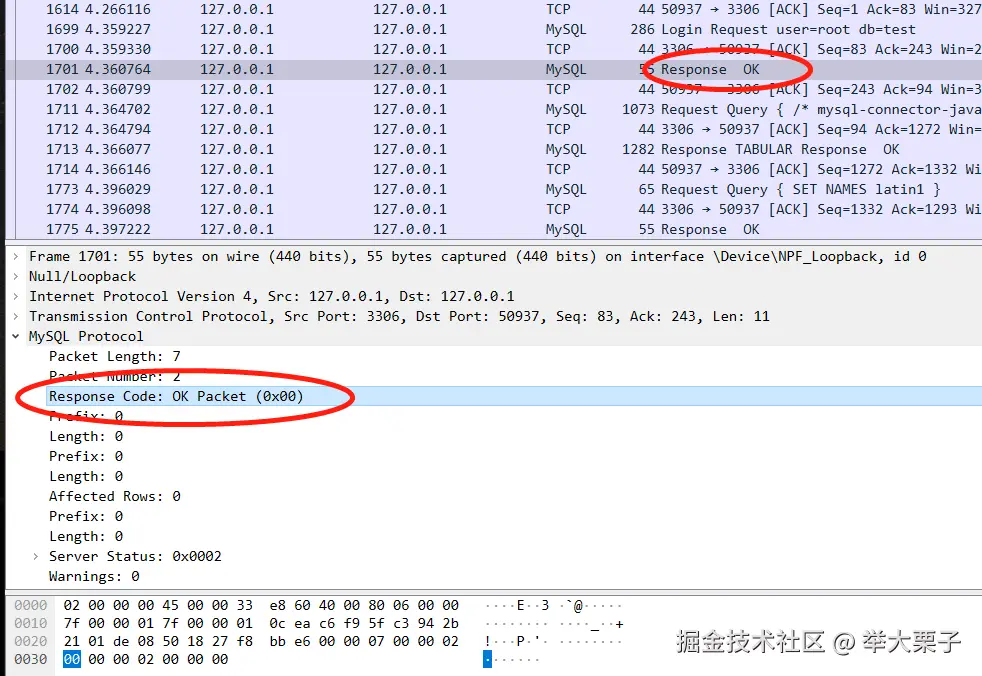Select Response Code: OK Packet field

click(x=176, y=397)
